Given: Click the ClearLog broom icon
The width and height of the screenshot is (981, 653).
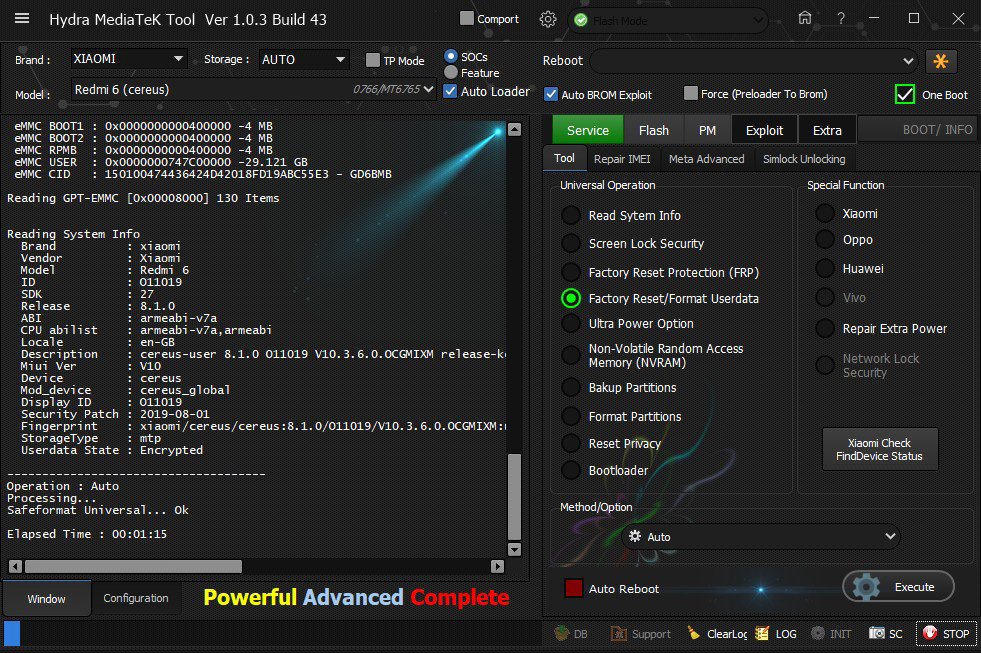Looking at the screenshot, I should pyautogui.click(x=717, y=634).
